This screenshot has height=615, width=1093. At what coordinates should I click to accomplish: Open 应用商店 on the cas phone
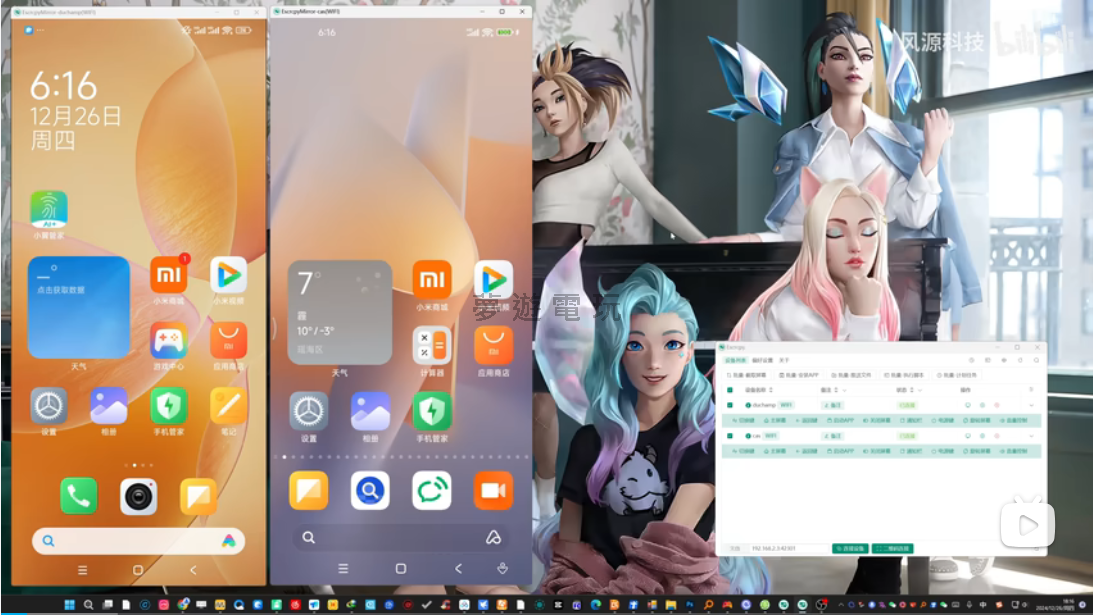(494, 346)
